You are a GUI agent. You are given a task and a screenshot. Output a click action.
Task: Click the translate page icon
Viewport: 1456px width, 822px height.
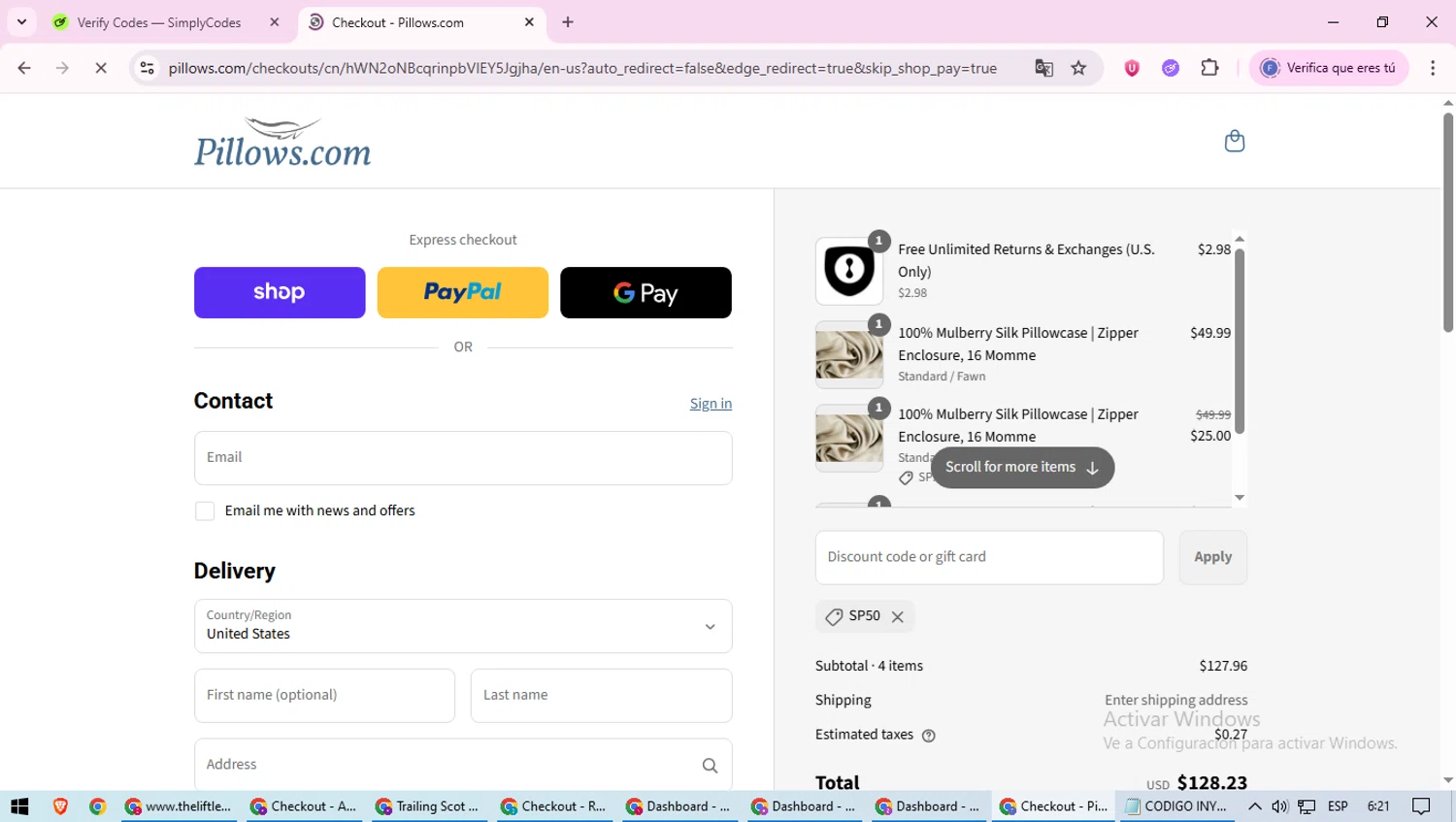point(1043,68)
